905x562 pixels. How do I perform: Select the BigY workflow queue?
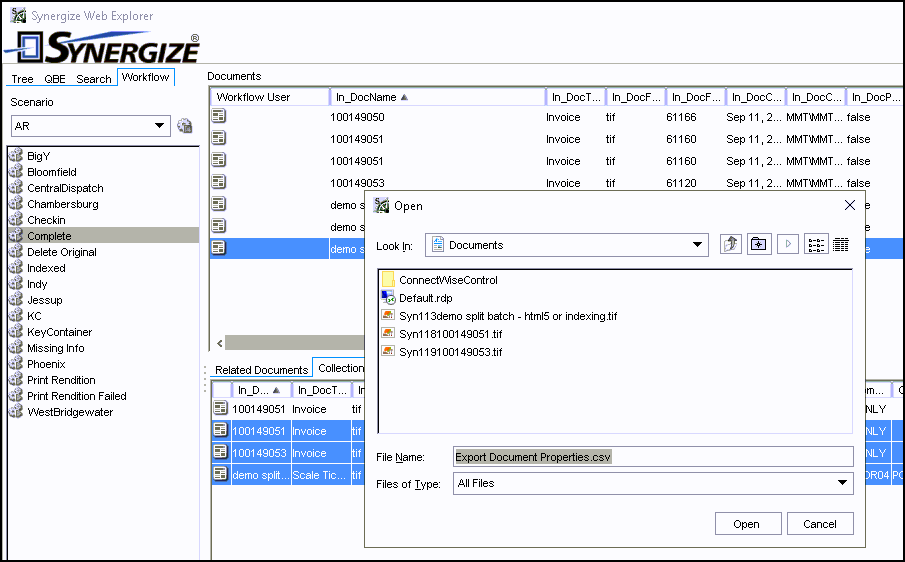(39, 156)
